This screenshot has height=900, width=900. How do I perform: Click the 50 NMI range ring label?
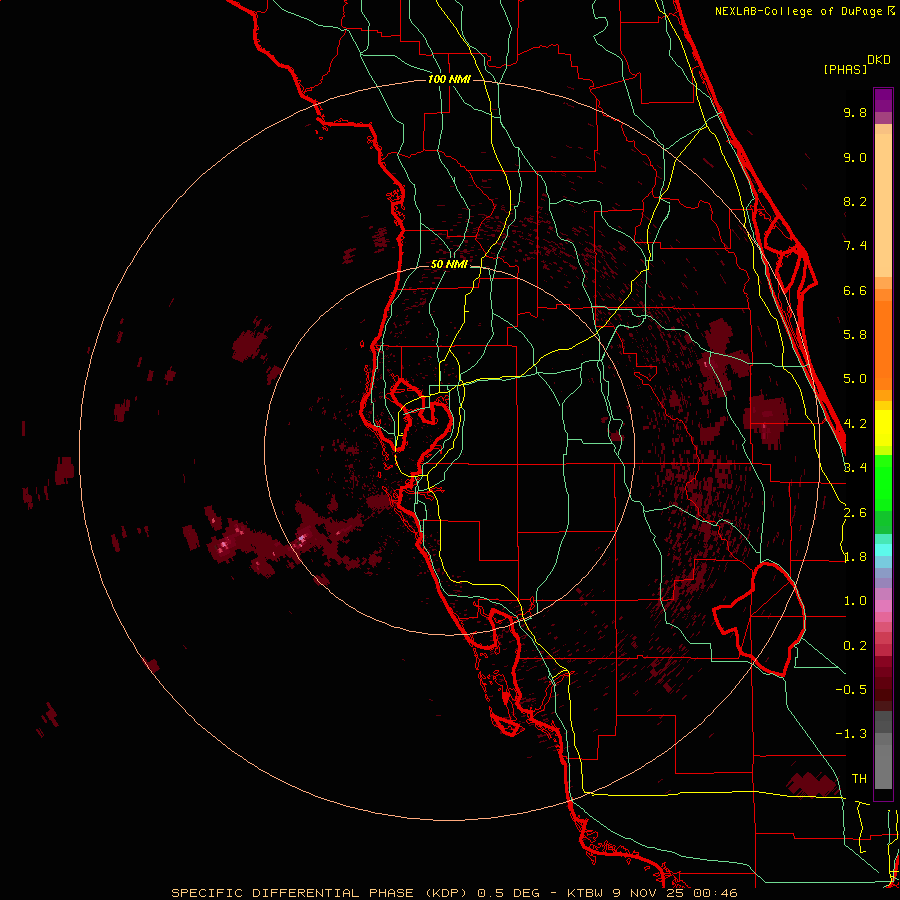point(449,264)
